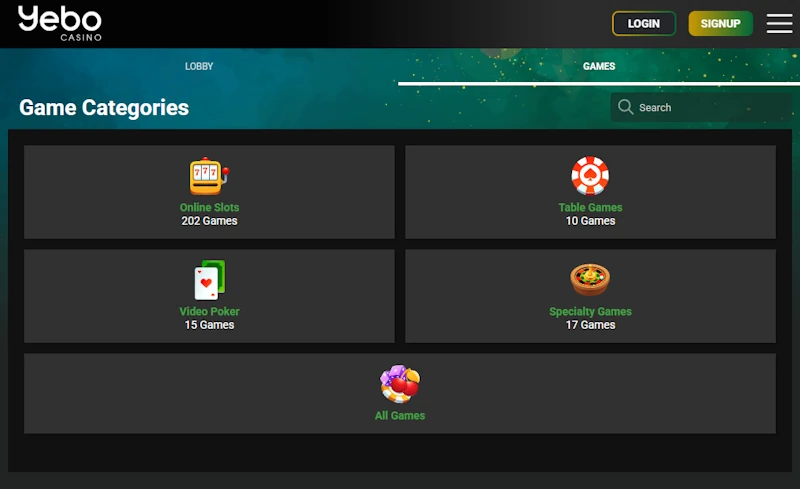Open the Video Poker link
800x489 pixels.
(x=209, y=311)
